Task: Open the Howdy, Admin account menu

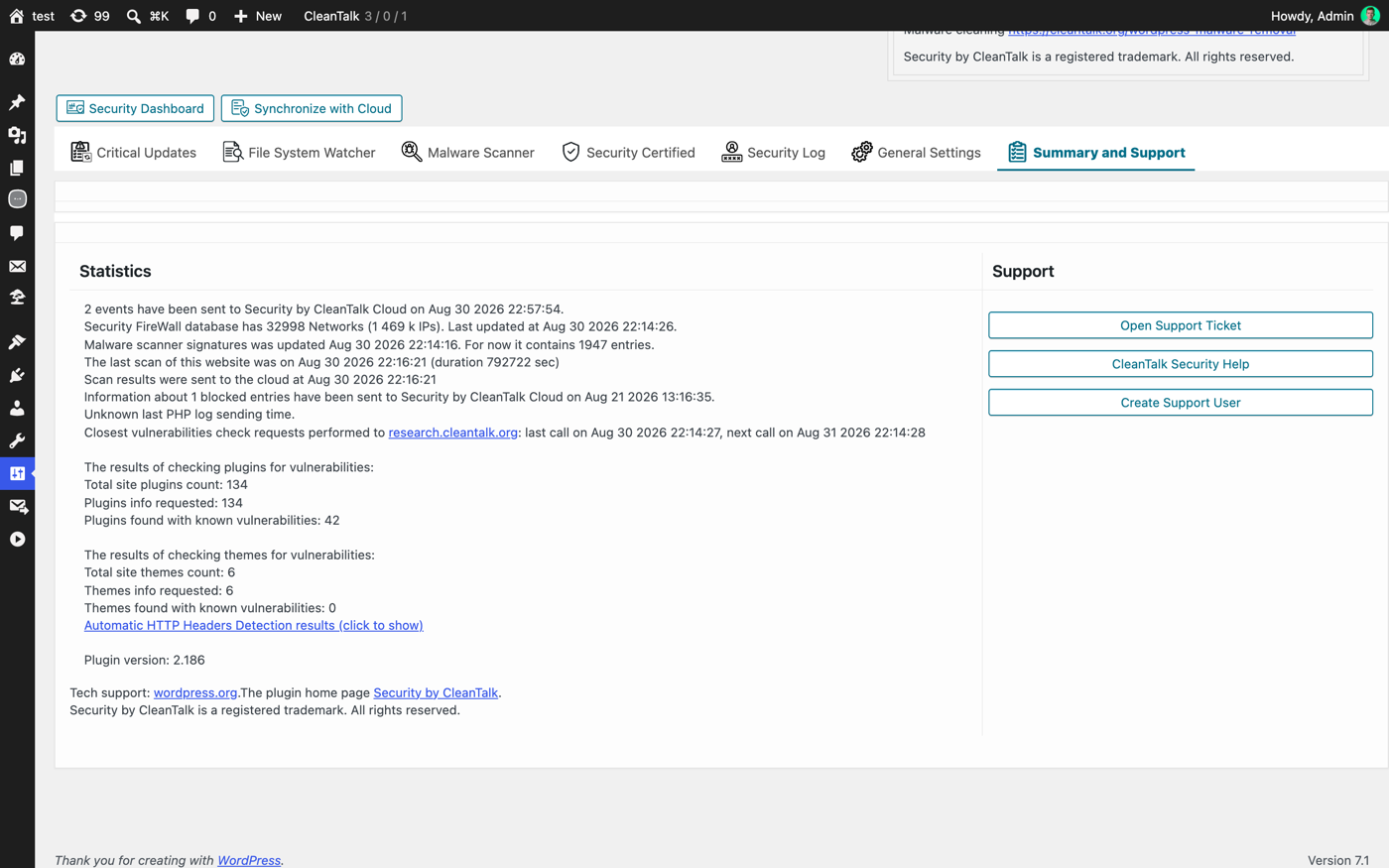Action: coord(1325,16)
